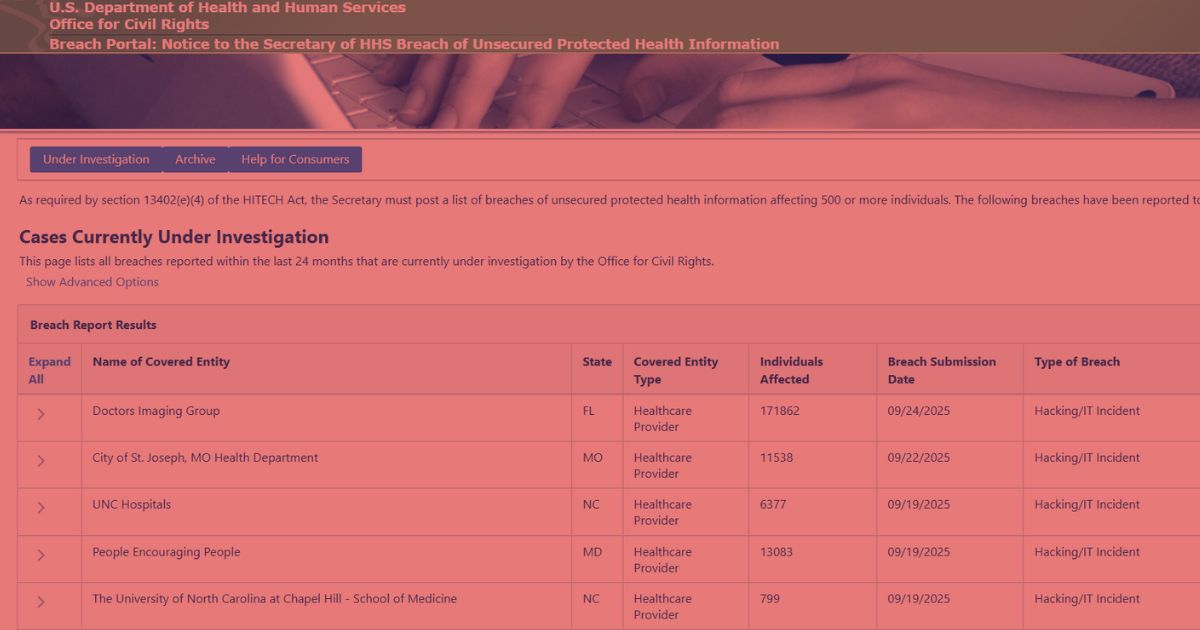
Task: Sort by Breach Submission Date column
Action: pyautogui.click(x=942, y=370)
